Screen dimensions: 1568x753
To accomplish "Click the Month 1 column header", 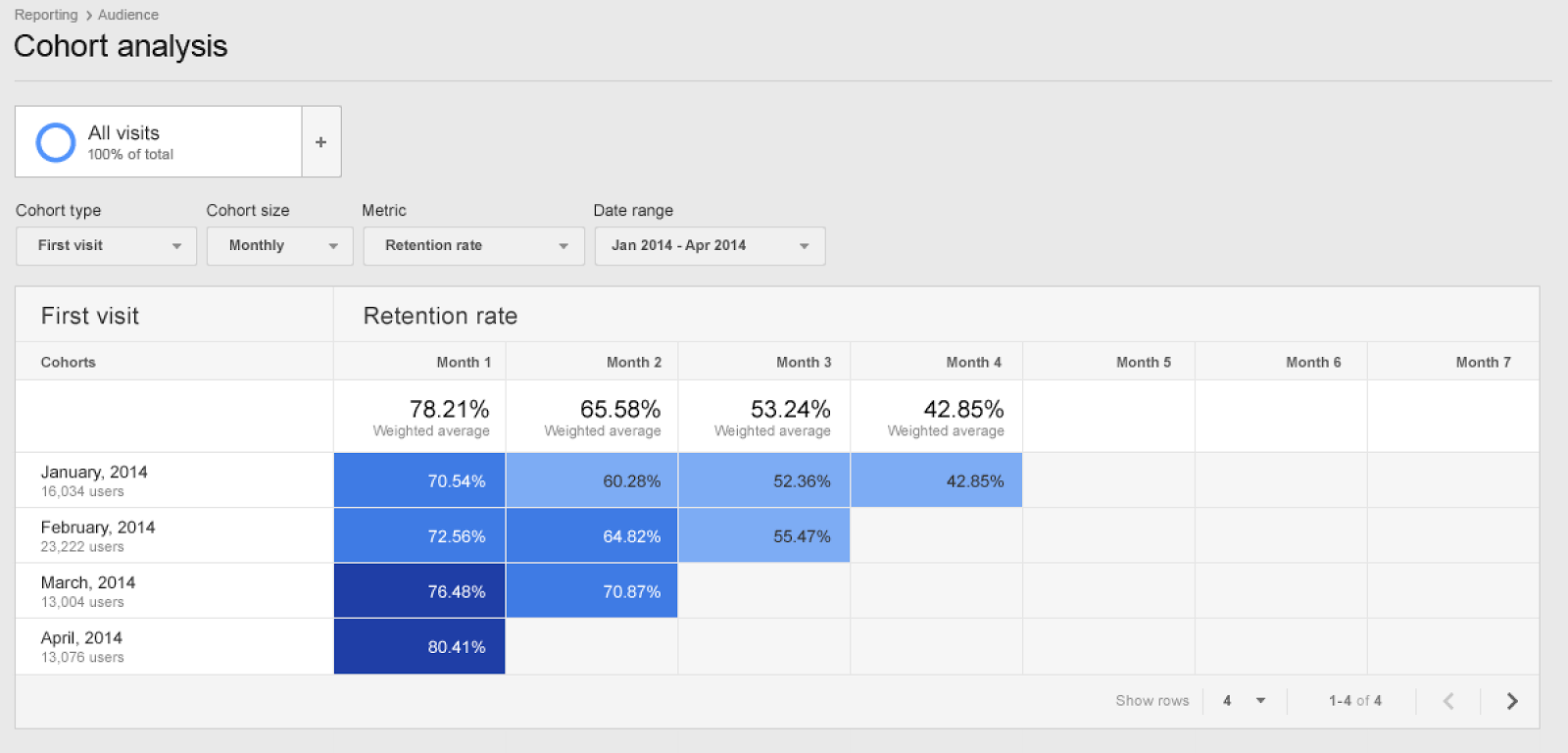I will (x=463, y=362).
